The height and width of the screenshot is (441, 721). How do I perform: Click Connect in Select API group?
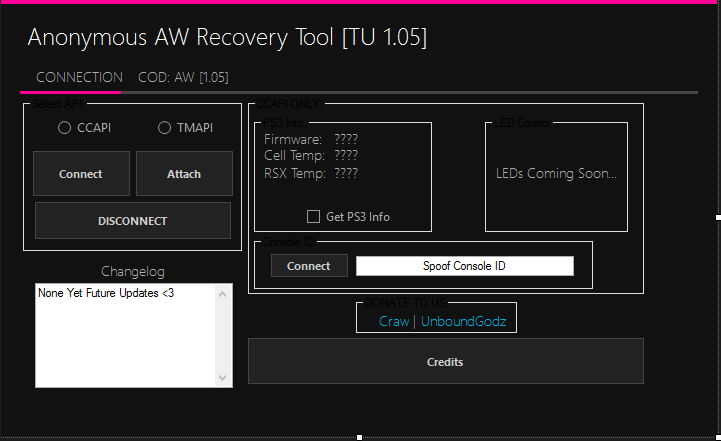click(81, 174)
